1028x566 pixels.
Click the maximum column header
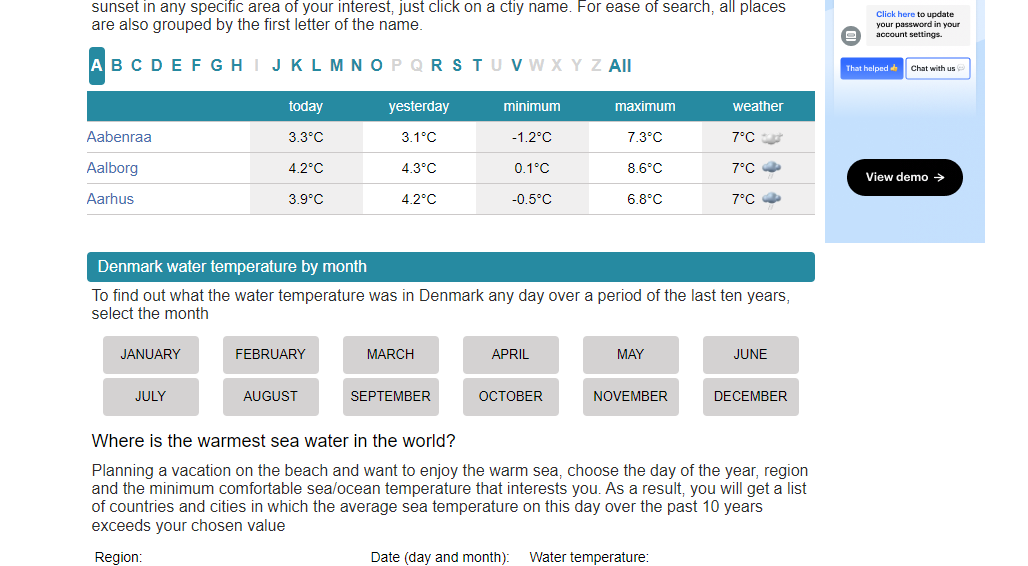coord(645,106)
